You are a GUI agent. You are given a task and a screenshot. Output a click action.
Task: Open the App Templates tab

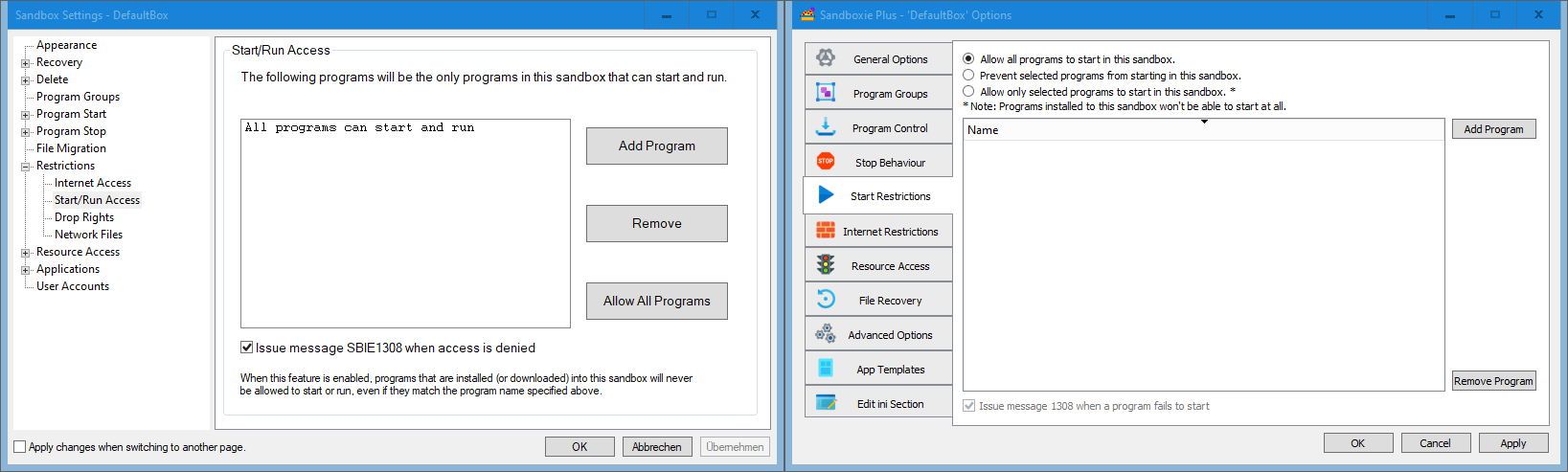890,370
